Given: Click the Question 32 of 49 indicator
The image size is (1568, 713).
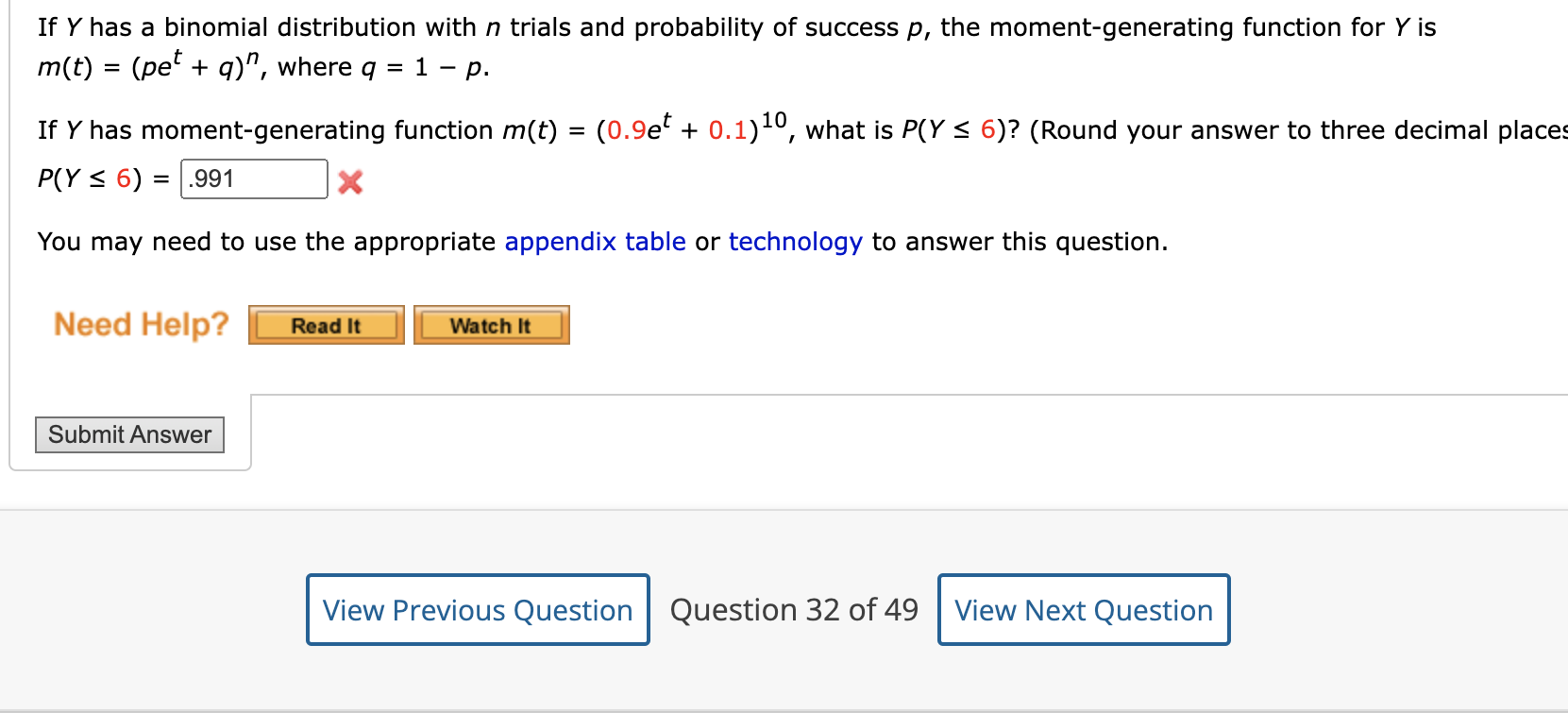Looking at the screenshot, I should point(794,610).
